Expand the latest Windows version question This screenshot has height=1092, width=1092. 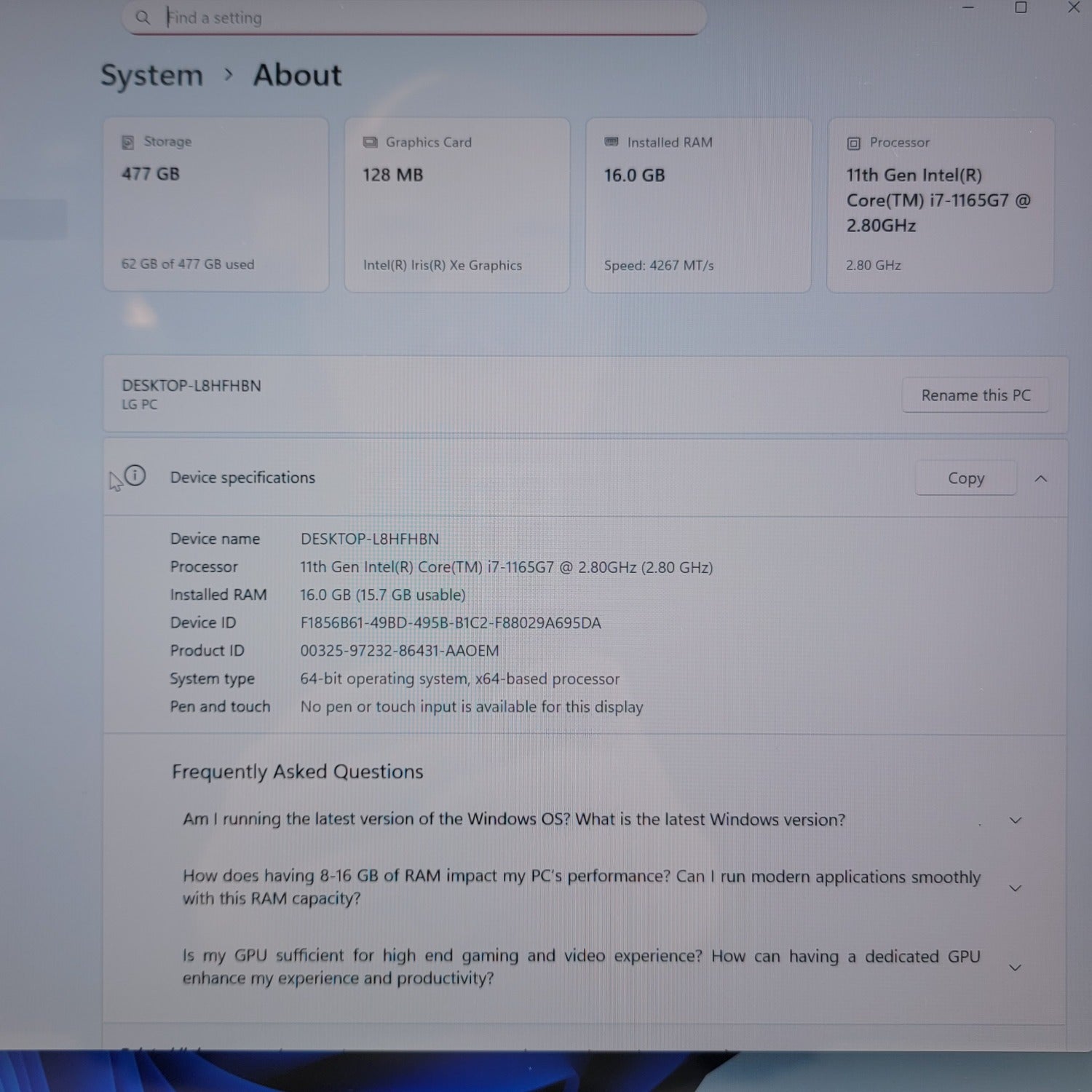pos(1016,820)
